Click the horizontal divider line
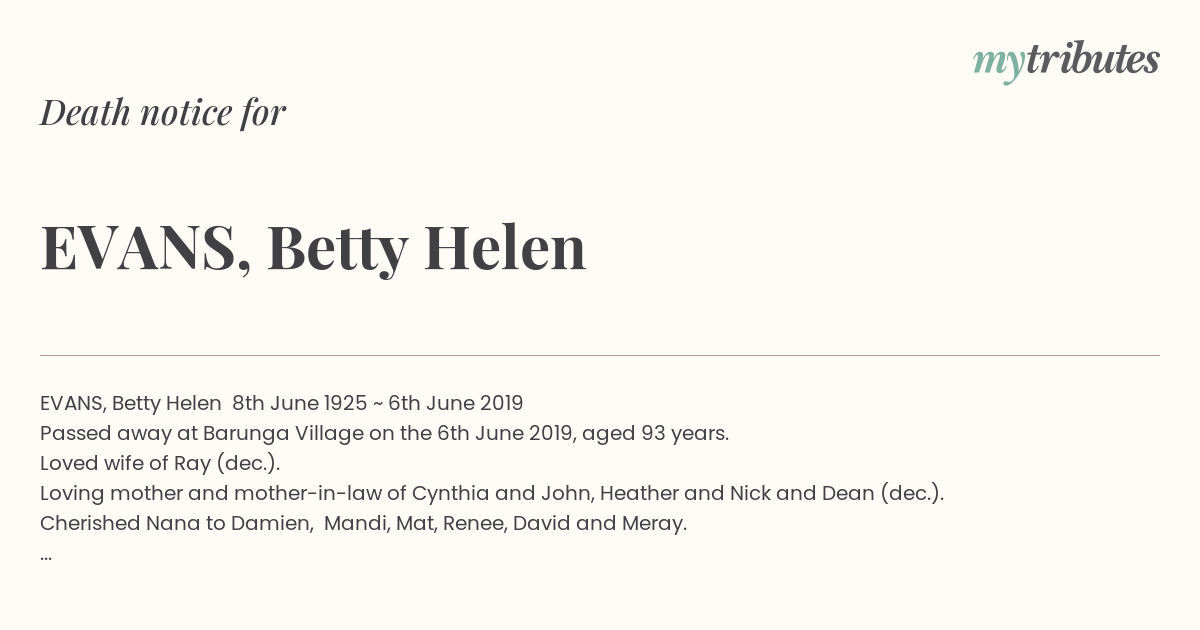The image size is (1200, 630). [600, 355]
